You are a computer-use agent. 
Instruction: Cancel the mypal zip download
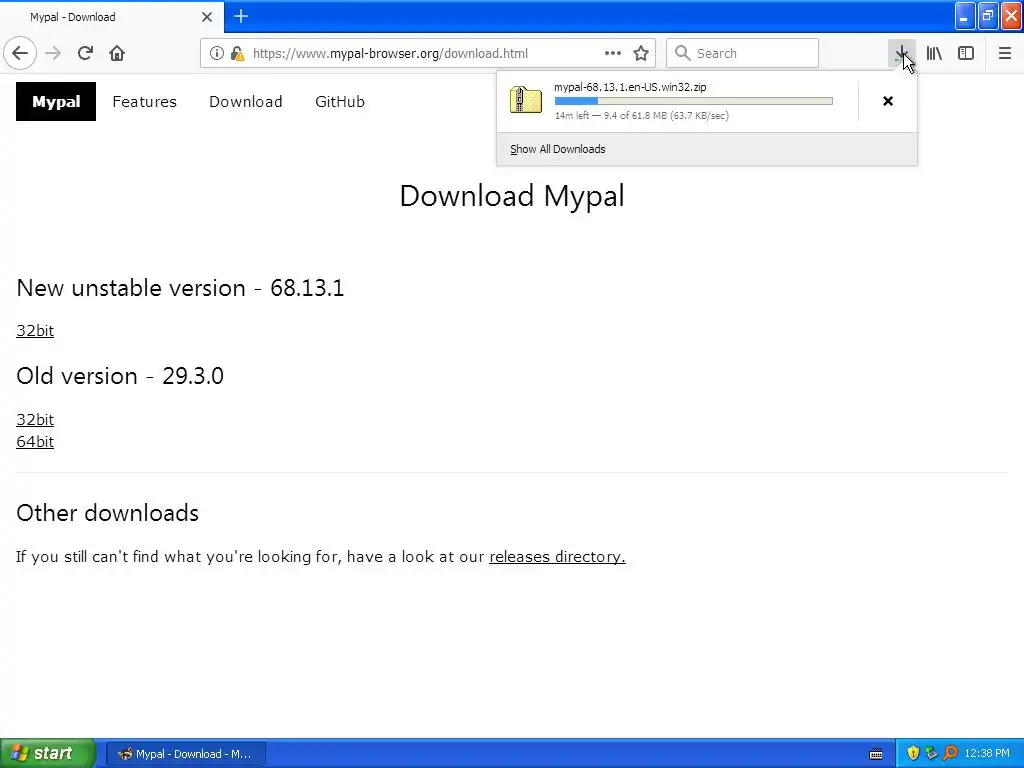(x=888, y=101)
